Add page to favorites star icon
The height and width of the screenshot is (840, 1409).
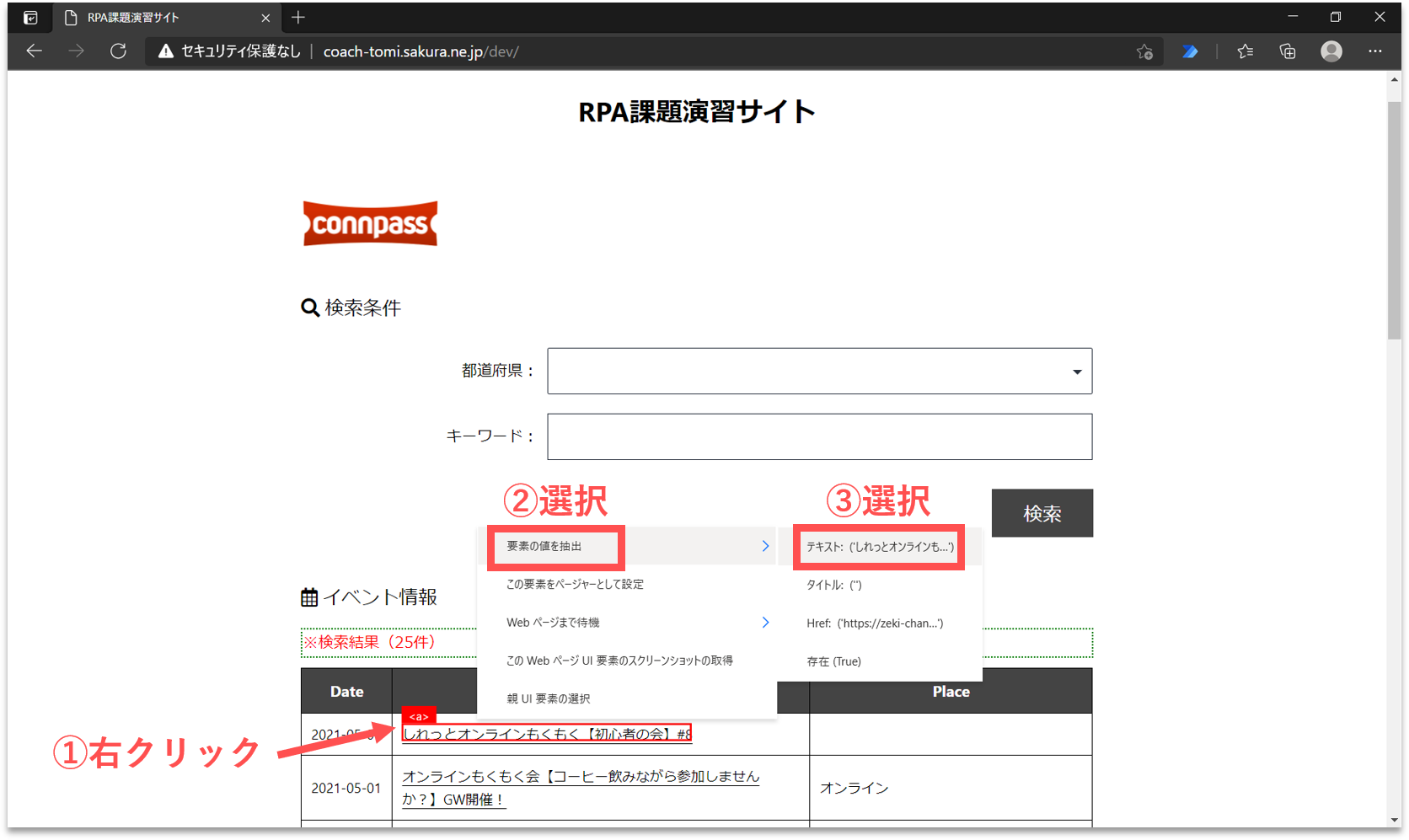[1144, 51]
